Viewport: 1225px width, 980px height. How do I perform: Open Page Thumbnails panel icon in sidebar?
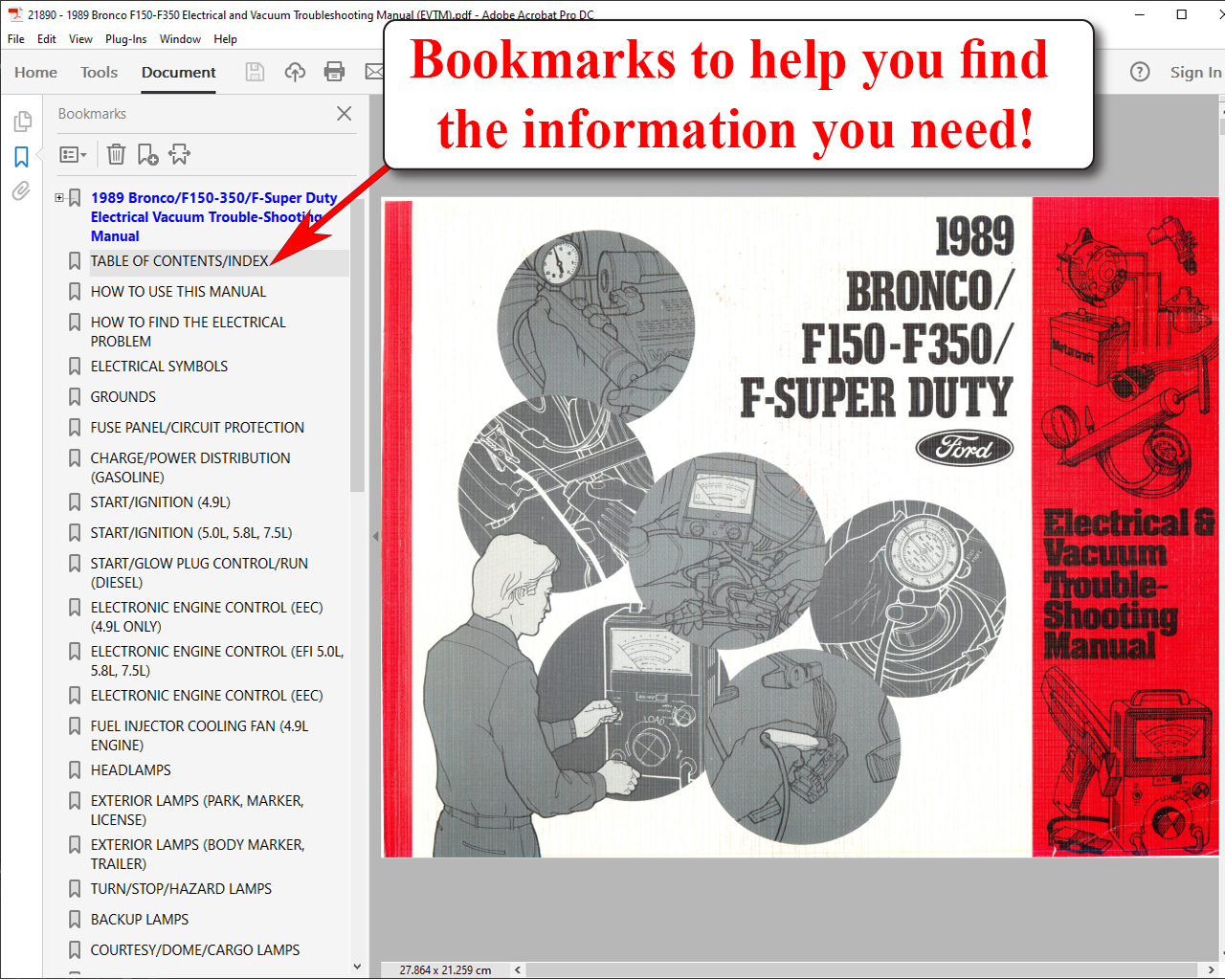click(22, 122)
